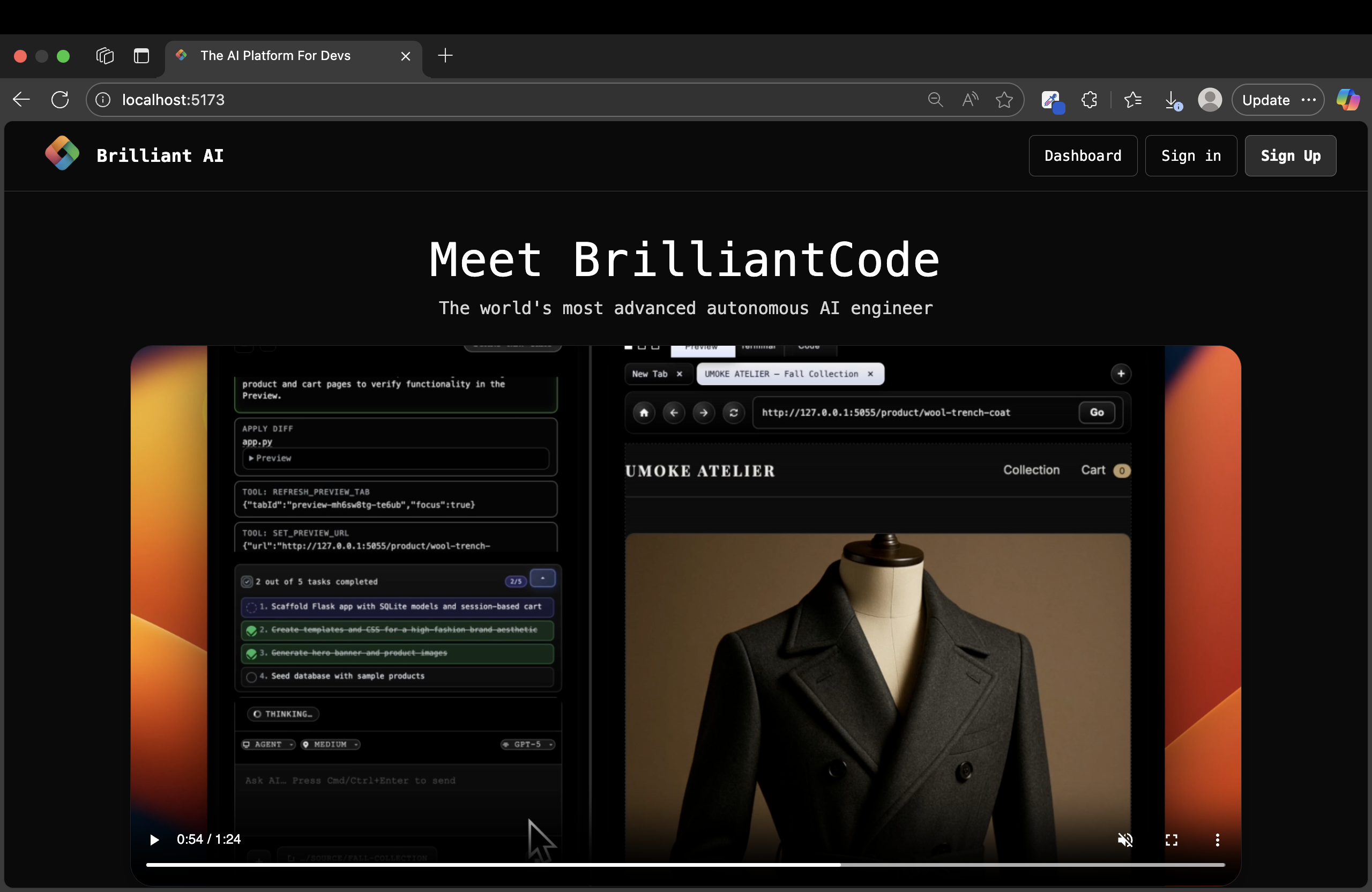Open the browser profile avatar
This screenshot has height=892, width=1372.
tap(1210, 99)
